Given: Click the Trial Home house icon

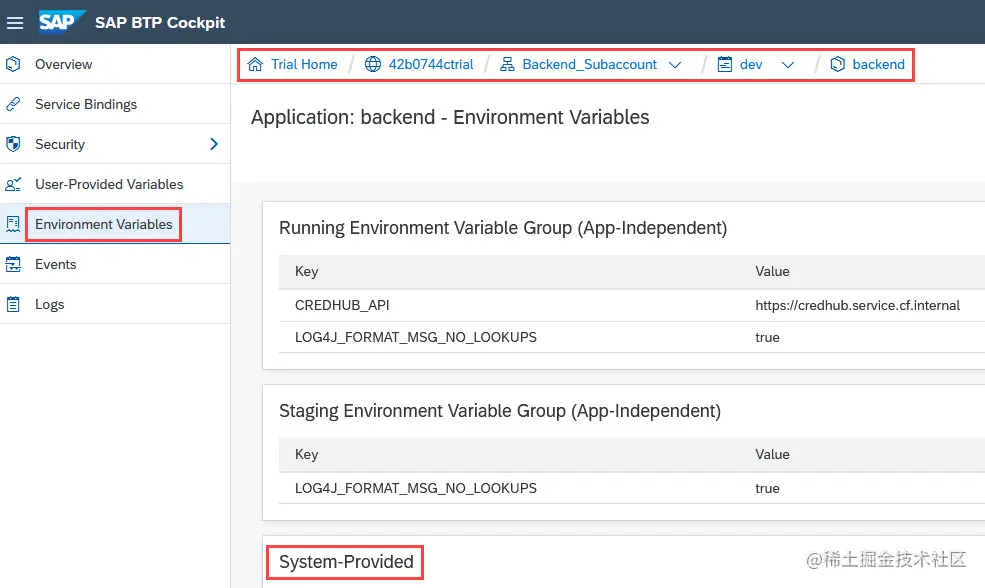Looking at the screenshot, I should pyautogui.click(x=255, y=64).
